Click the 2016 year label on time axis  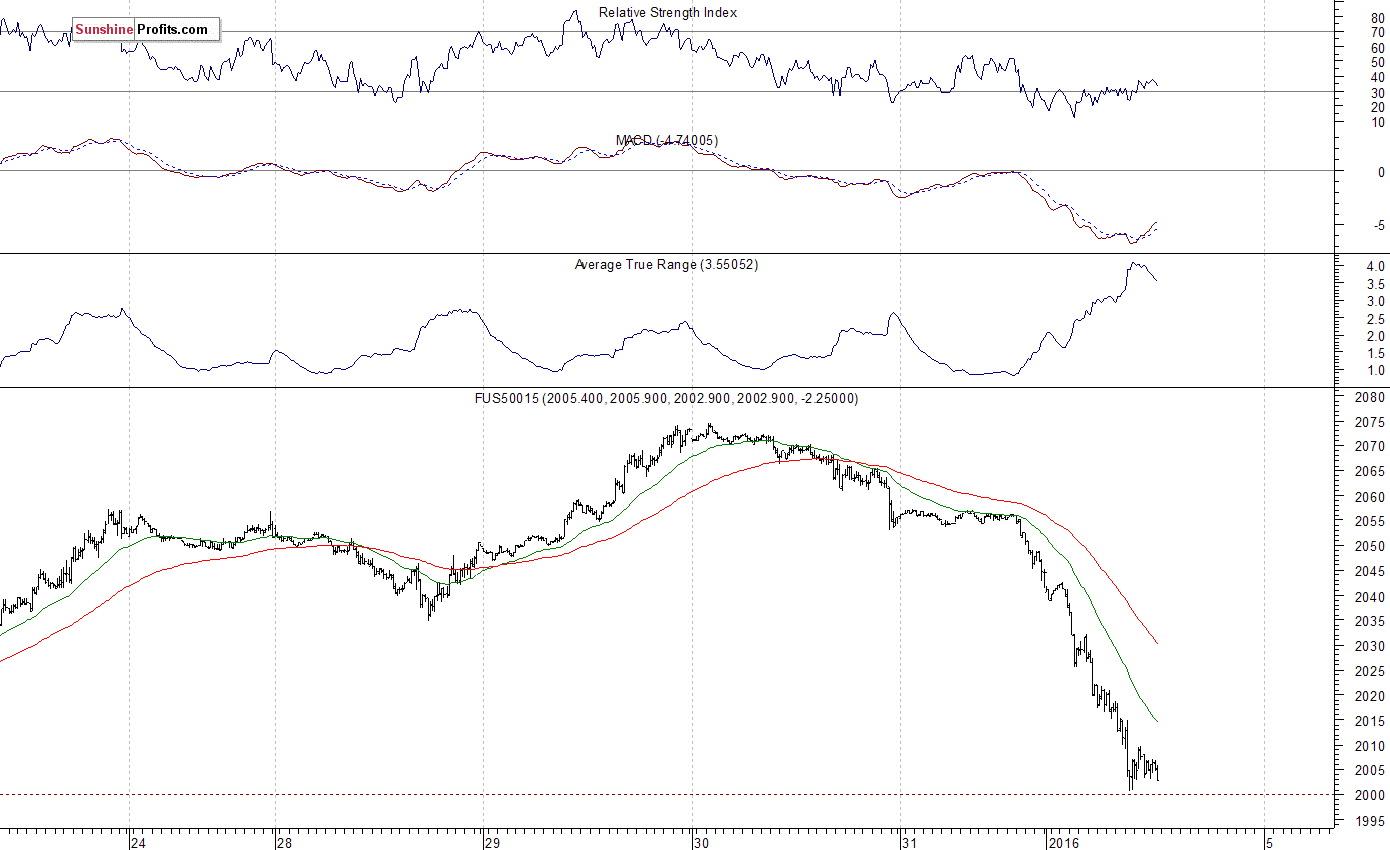tap(1063, 843)
